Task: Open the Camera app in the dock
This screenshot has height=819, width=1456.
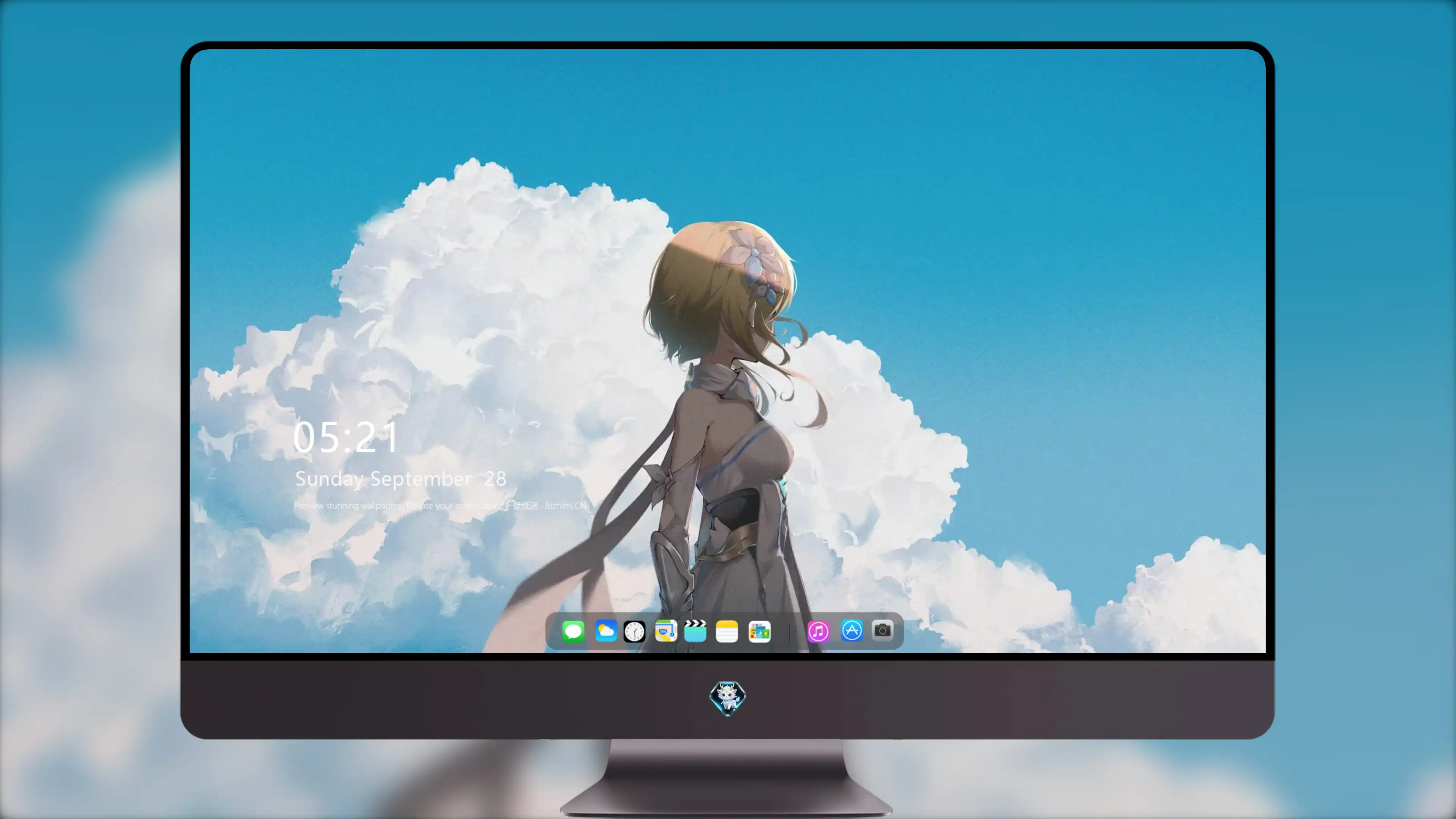Action: point(882,630)
